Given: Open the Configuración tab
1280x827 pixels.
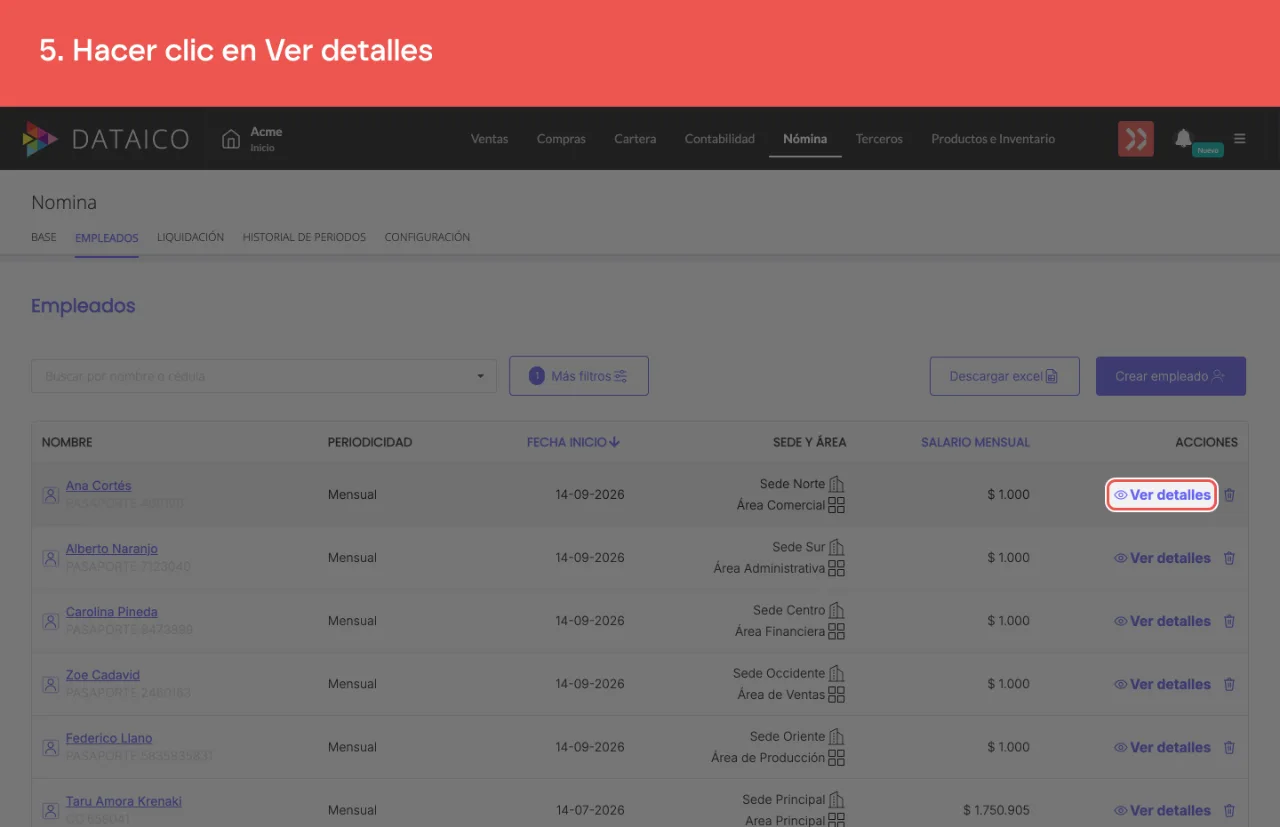Looking at the screenshot, I should click(427, 237).
